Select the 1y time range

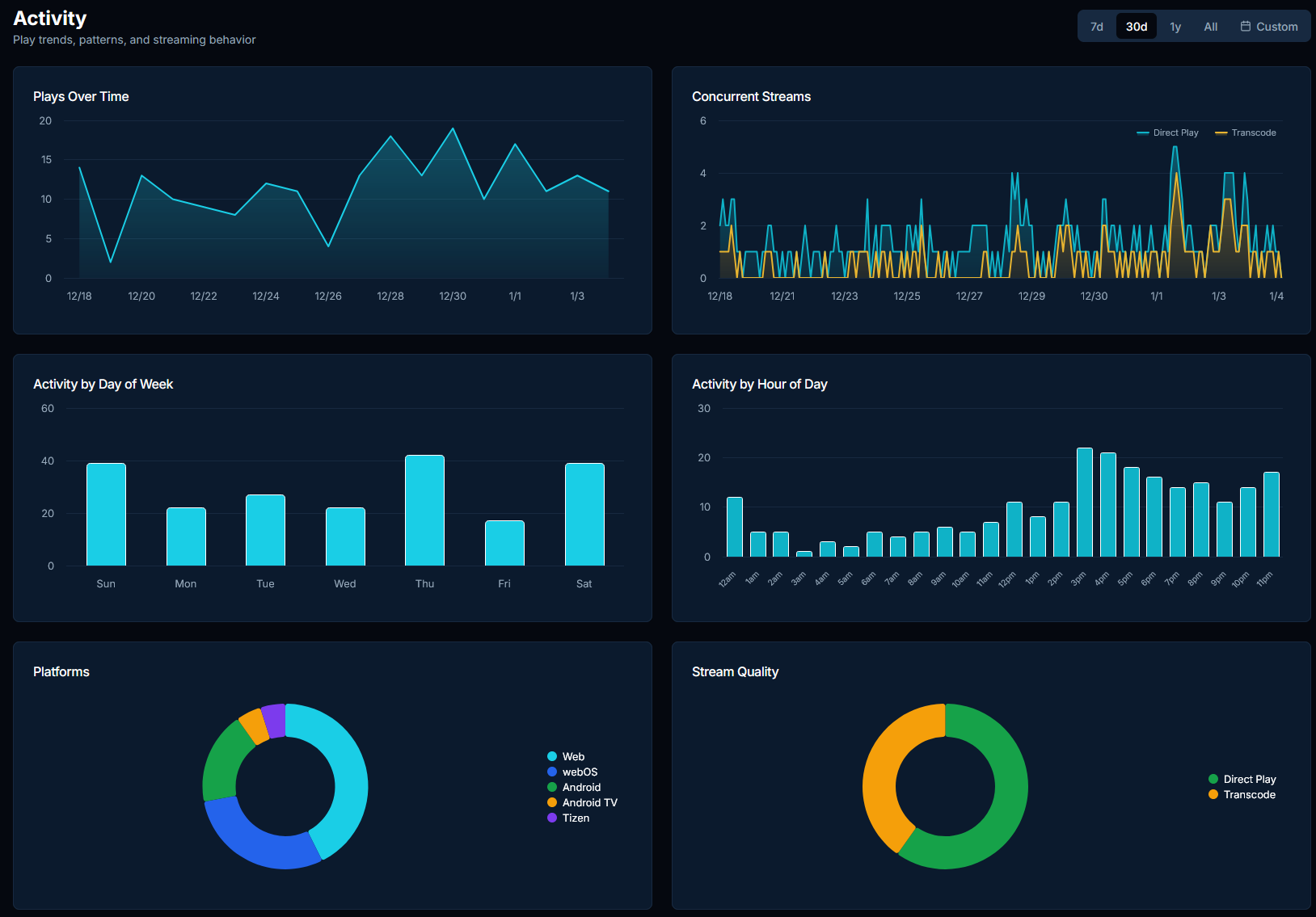point(1175,27)
